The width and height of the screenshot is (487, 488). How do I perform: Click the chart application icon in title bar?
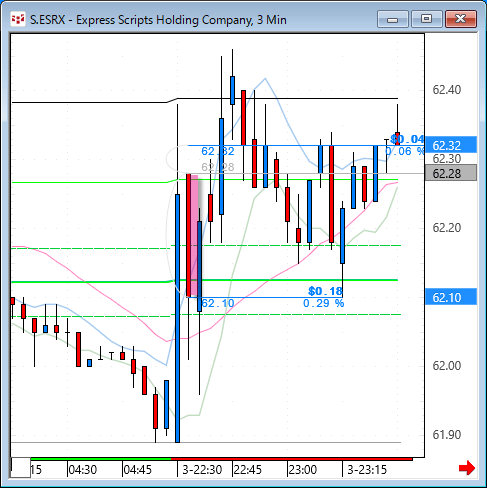pyautogui.click(x=18, y=19)
